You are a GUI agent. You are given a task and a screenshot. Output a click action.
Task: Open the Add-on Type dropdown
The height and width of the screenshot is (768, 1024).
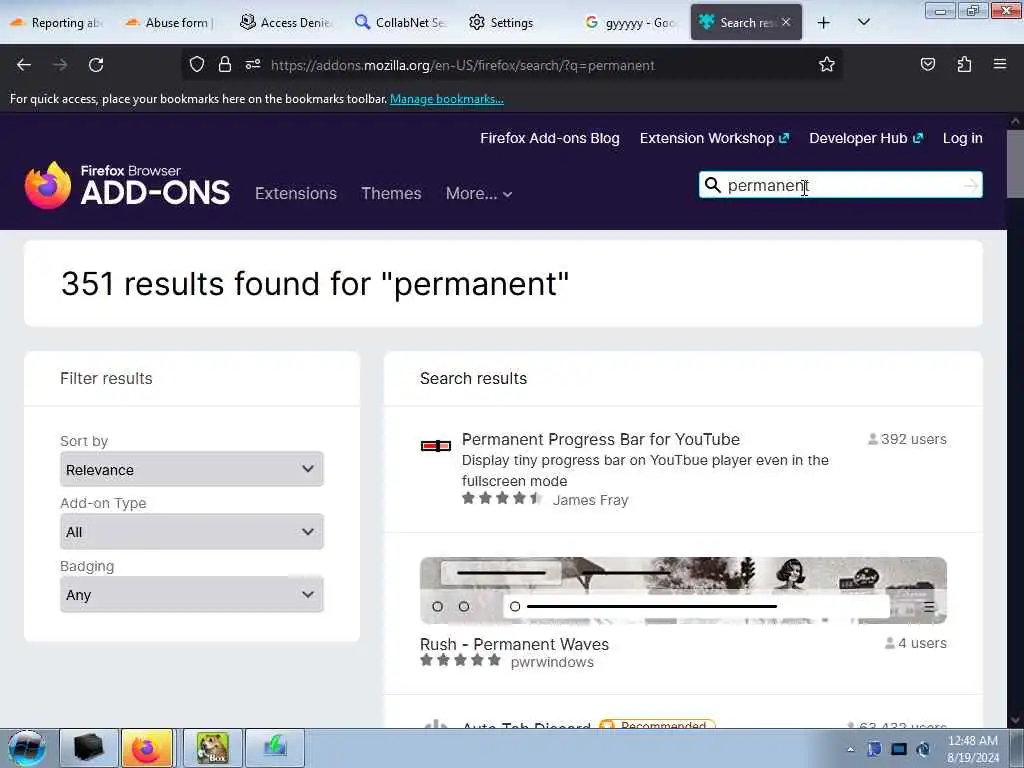[191, 532]
